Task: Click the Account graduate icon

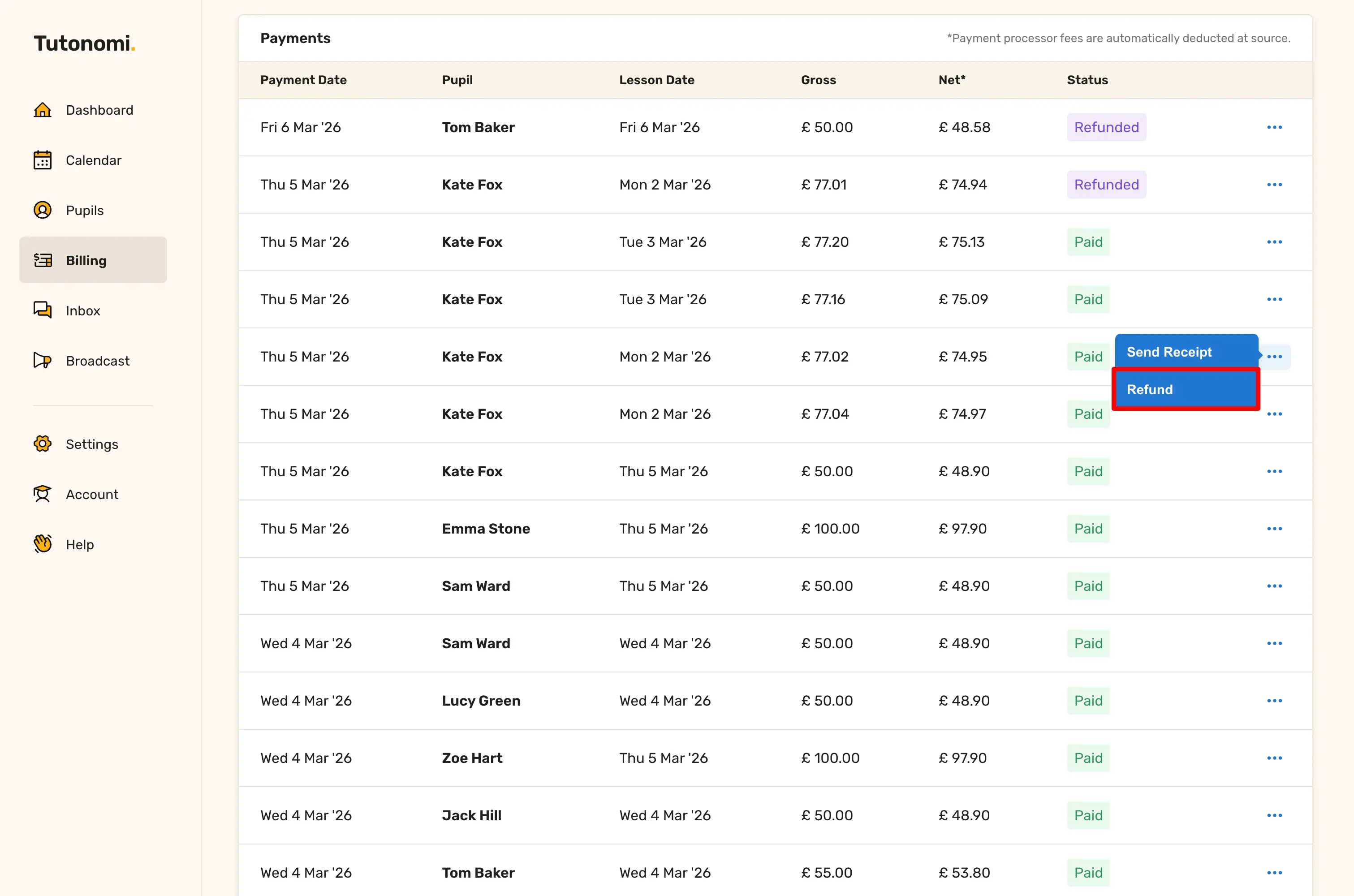Action: 42,494
